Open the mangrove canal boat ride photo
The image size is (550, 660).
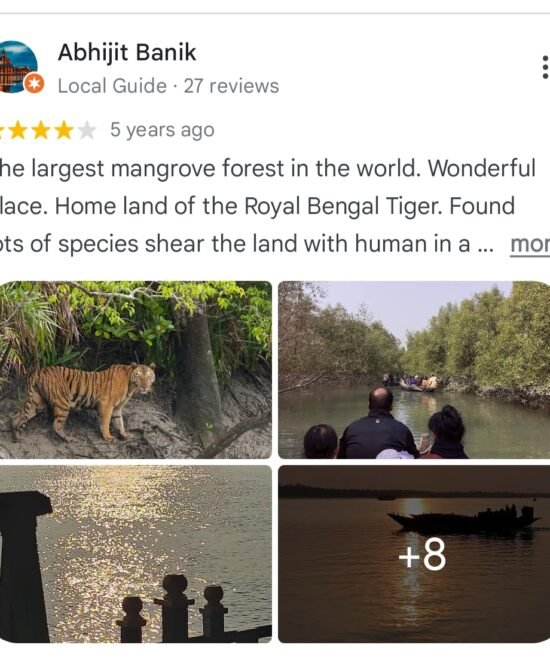[414, 370]
